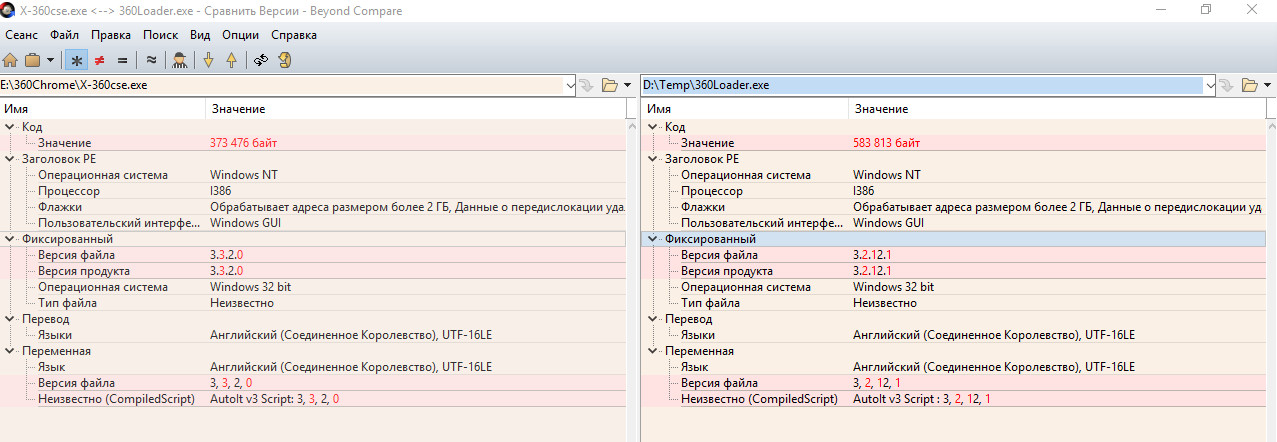Collapse left Код section
This screenshot has width=1277, height=442.
click(x=10, y=127)
